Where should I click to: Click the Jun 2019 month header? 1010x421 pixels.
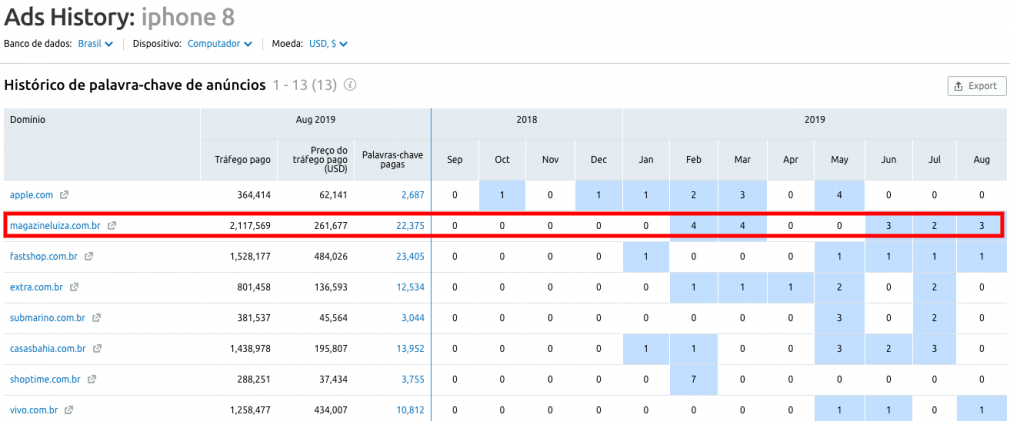[887, 160]
